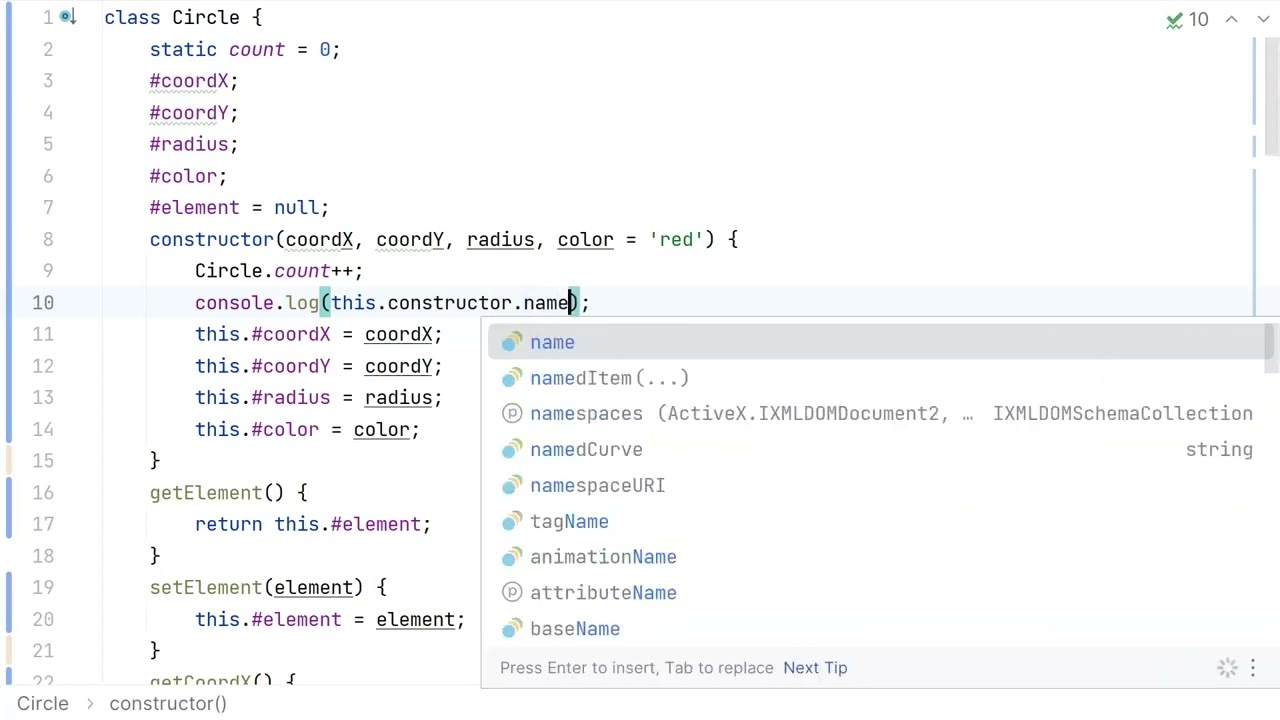Click the field icon beside 'name' suggestion

[512, 343]
